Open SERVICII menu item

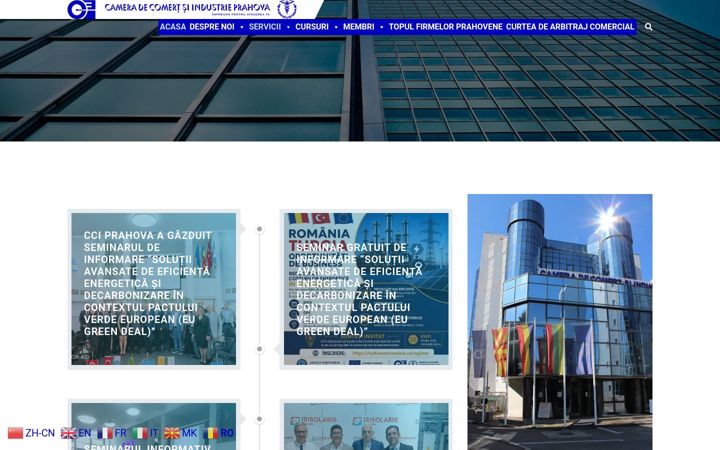coord(264,27)
